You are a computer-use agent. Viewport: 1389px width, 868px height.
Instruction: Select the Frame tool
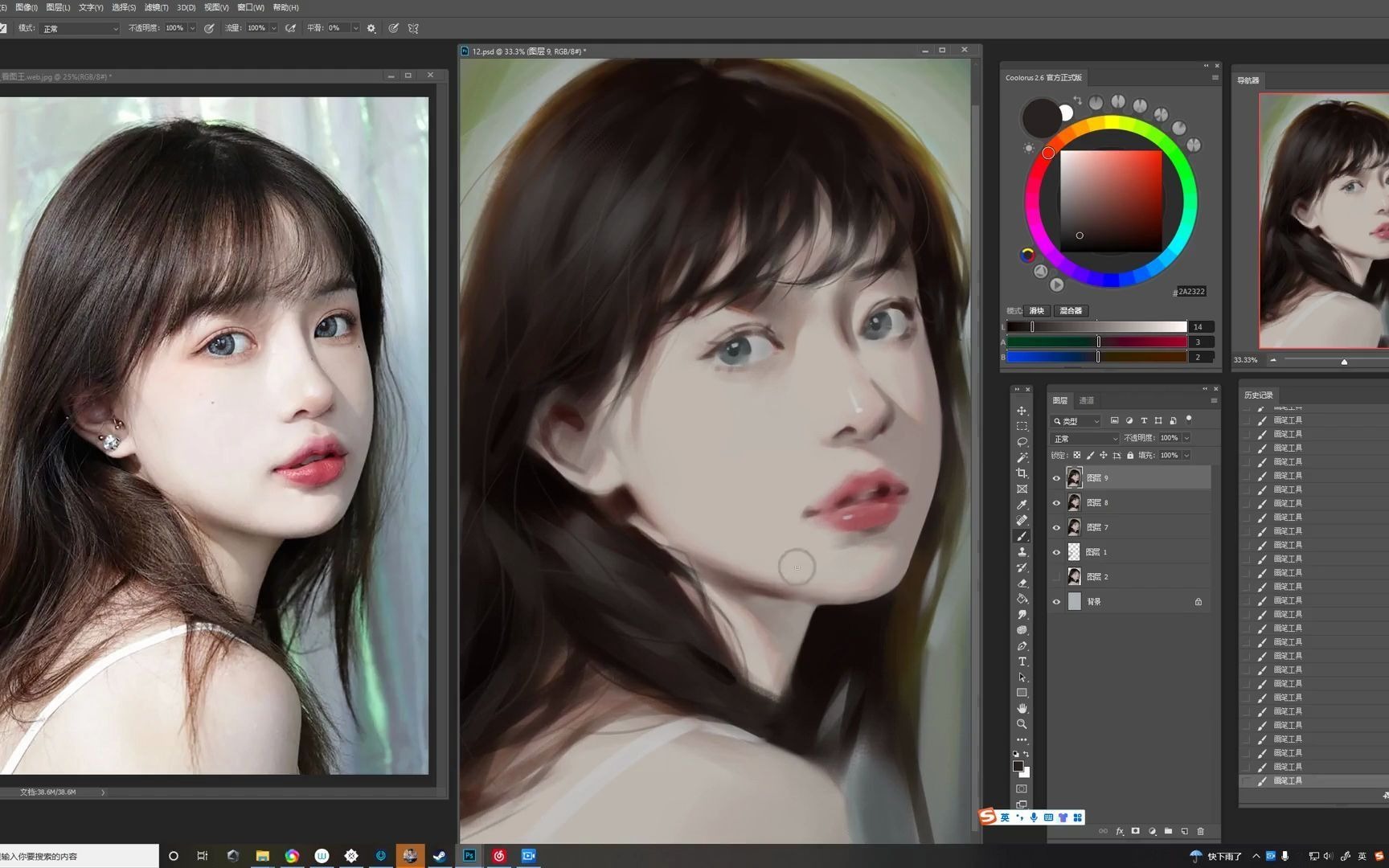click(1022, 489)
